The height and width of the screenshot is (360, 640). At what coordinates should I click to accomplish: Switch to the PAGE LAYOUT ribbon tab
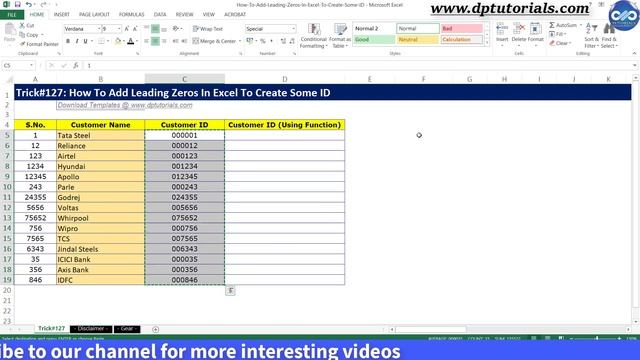coord(94,15)
